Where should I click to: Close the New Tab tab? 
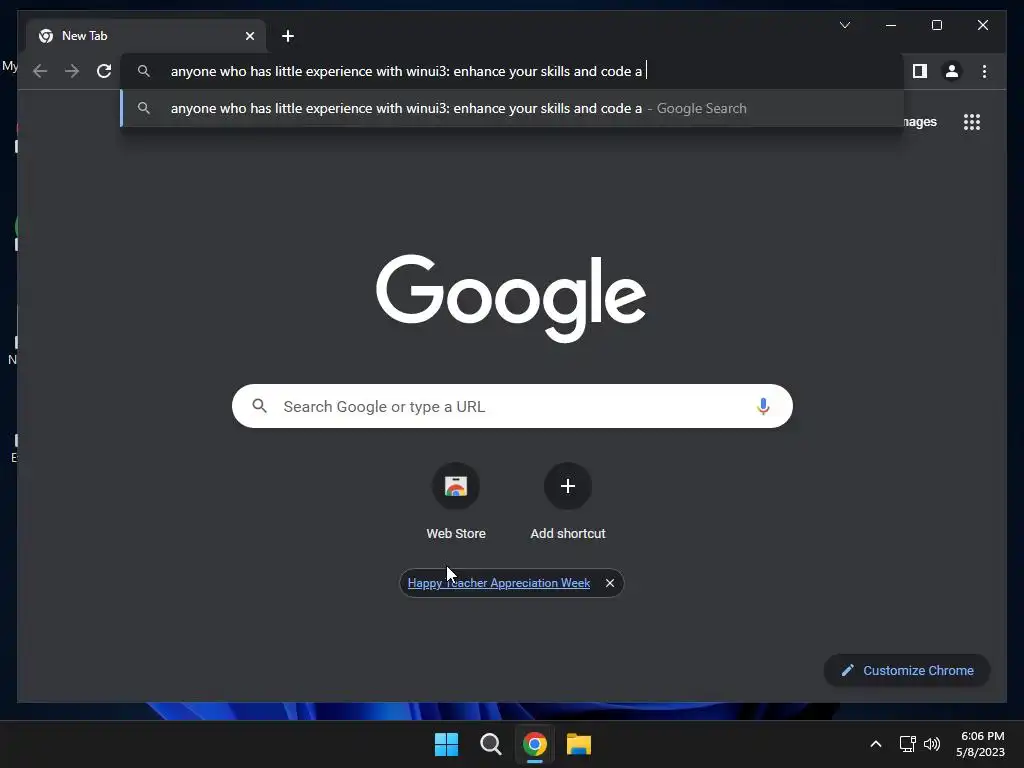tap(249, 36)
